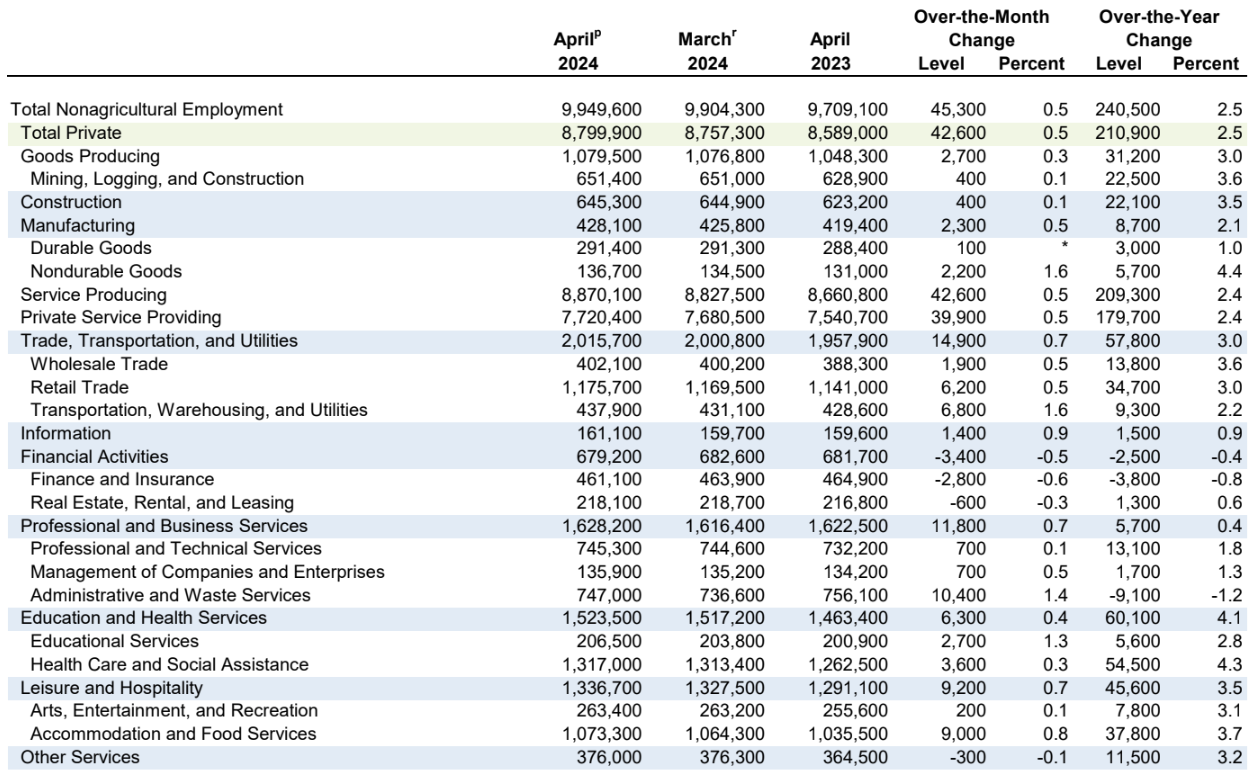Click the Over-the-Month Change header
Viewport: 1252px width, 772px height.
983,30
